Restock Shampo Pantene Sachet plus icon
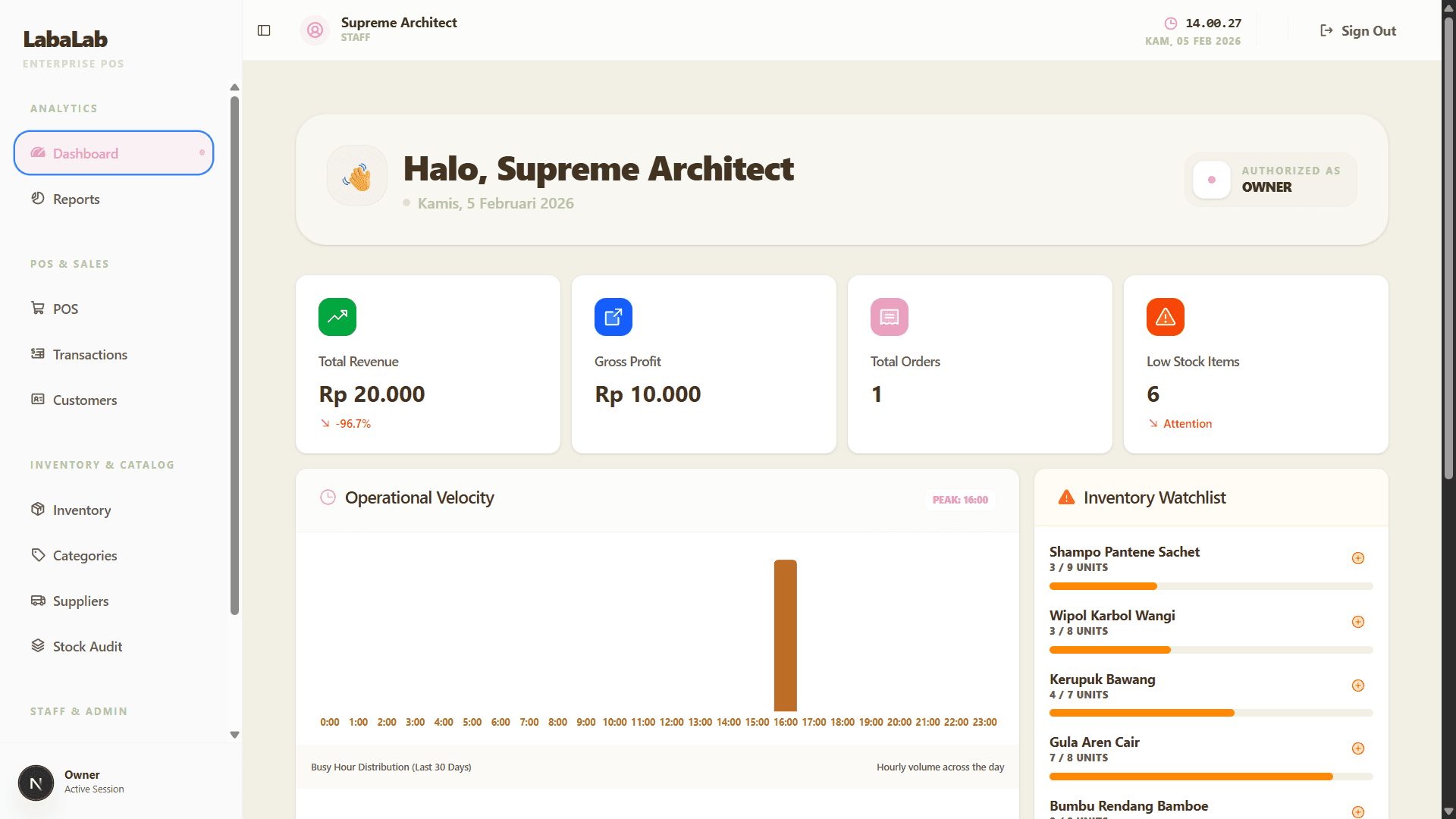Screen dimensions: 1456x819 click(x=1358, y=558)
